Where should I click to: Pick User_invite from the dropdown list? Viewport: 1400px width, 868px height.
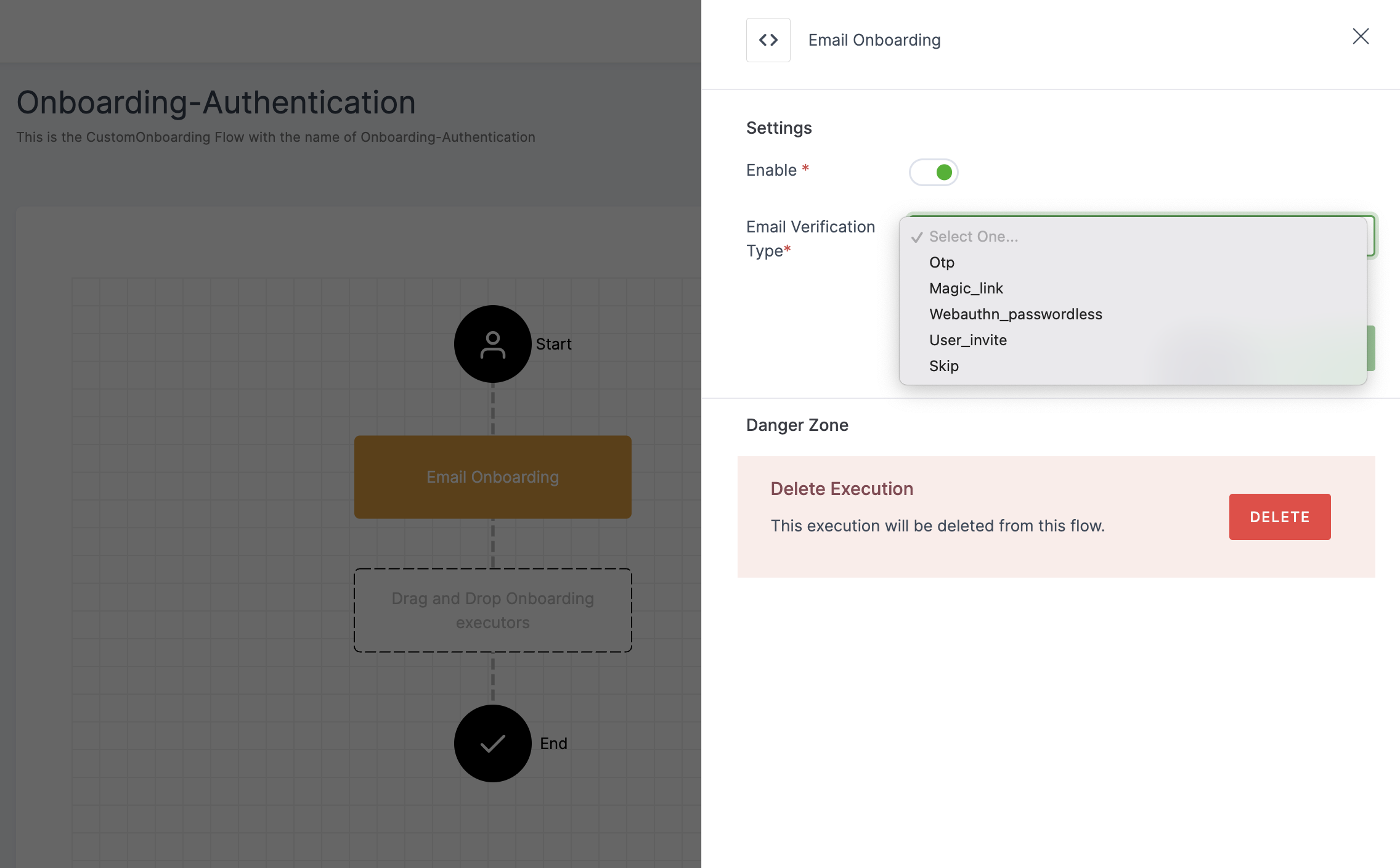click(1133, 340)
